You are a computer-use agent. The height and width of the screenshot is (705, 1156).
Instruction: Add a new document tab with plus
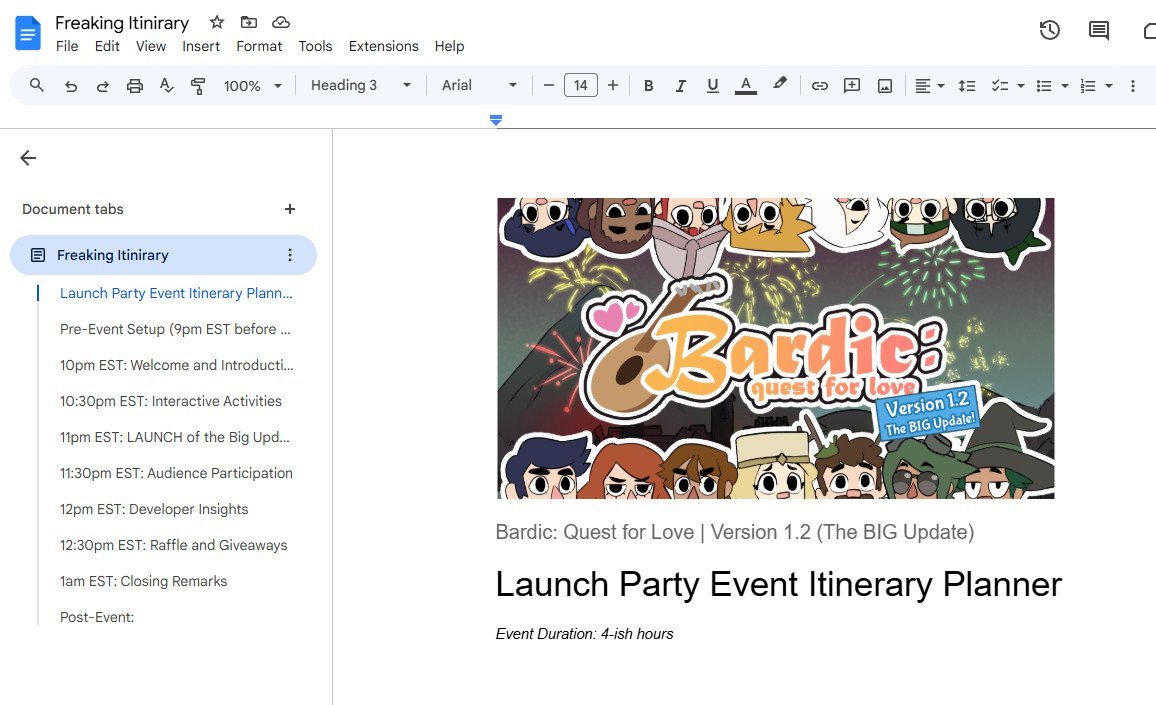pyautogui.click(x=290, y=209)
